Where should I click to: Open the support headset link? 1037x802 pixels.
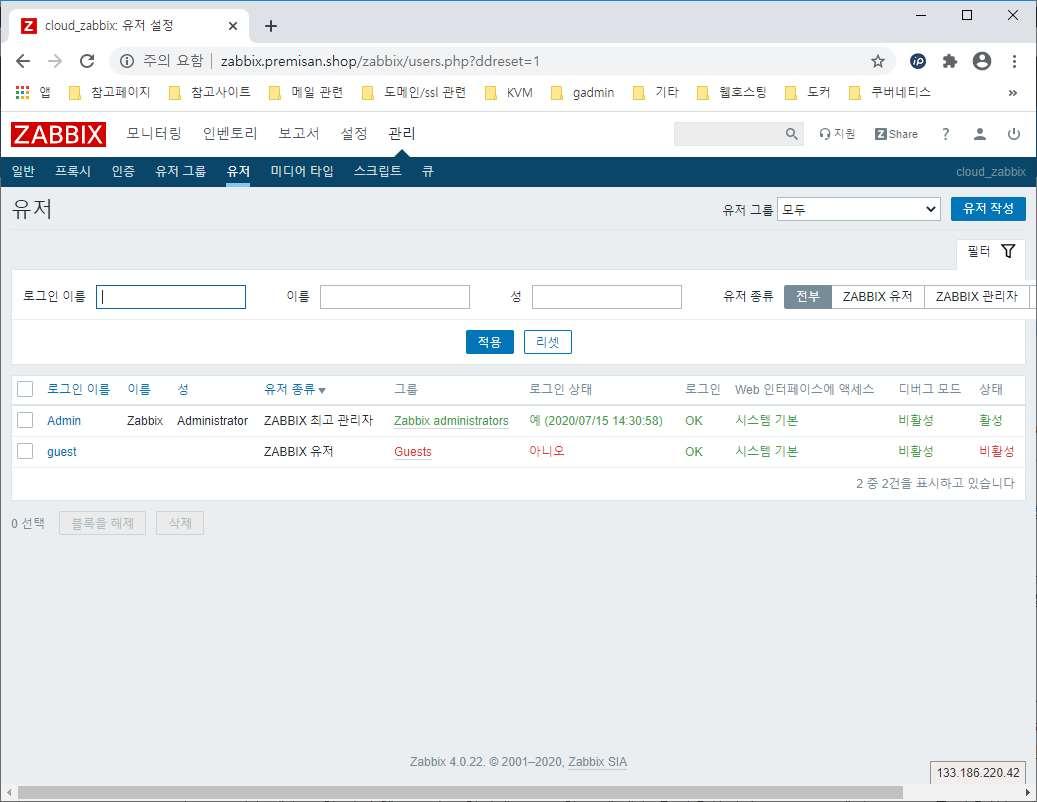click(837, 134)
